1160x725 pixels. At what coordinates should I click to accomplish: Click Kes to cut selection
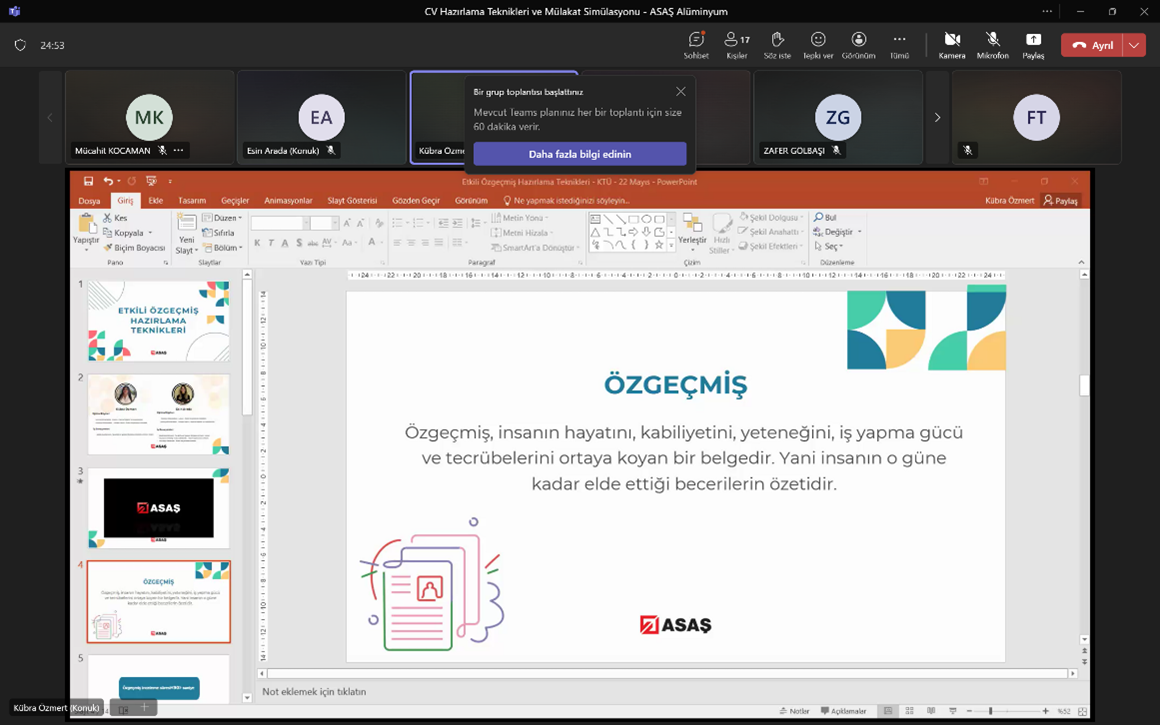[116, 218]
